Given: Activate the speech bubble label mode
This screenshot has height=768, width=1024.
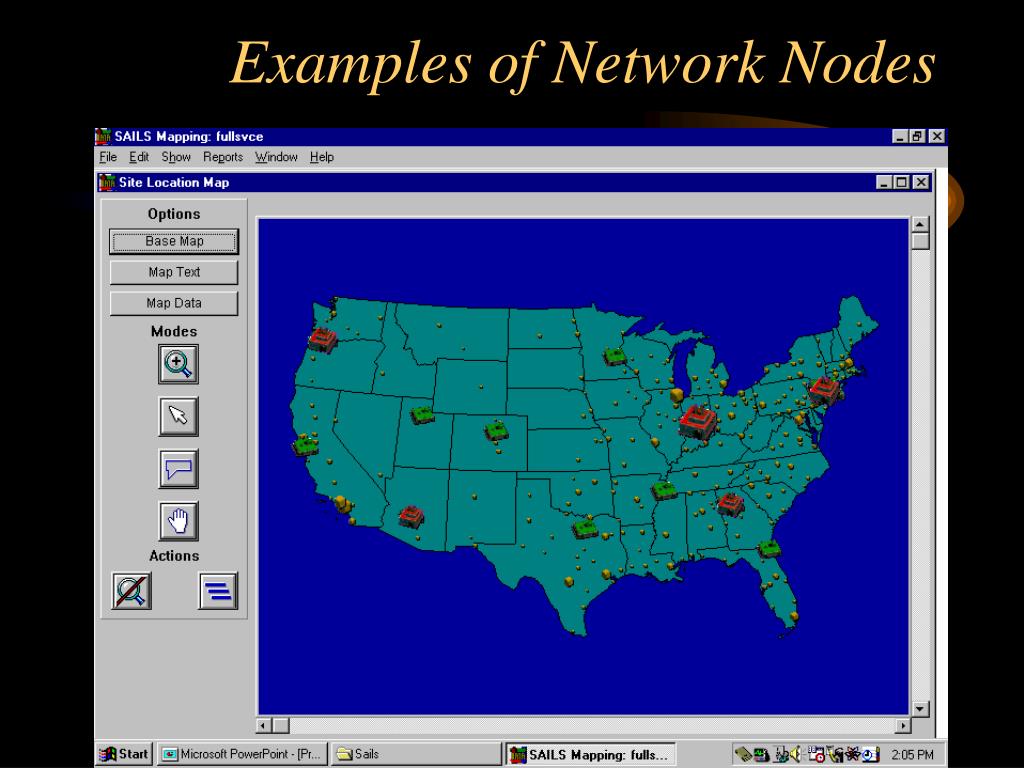Looking at the screenshot, I should click(x=178, y=468).
